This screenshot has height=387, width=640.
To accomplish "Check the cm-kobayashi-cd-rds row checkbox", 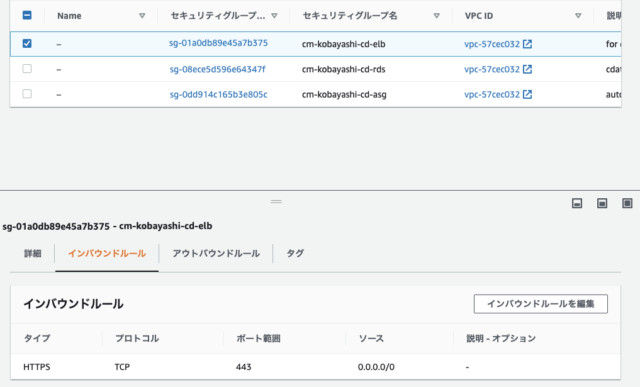I will 27,69.
